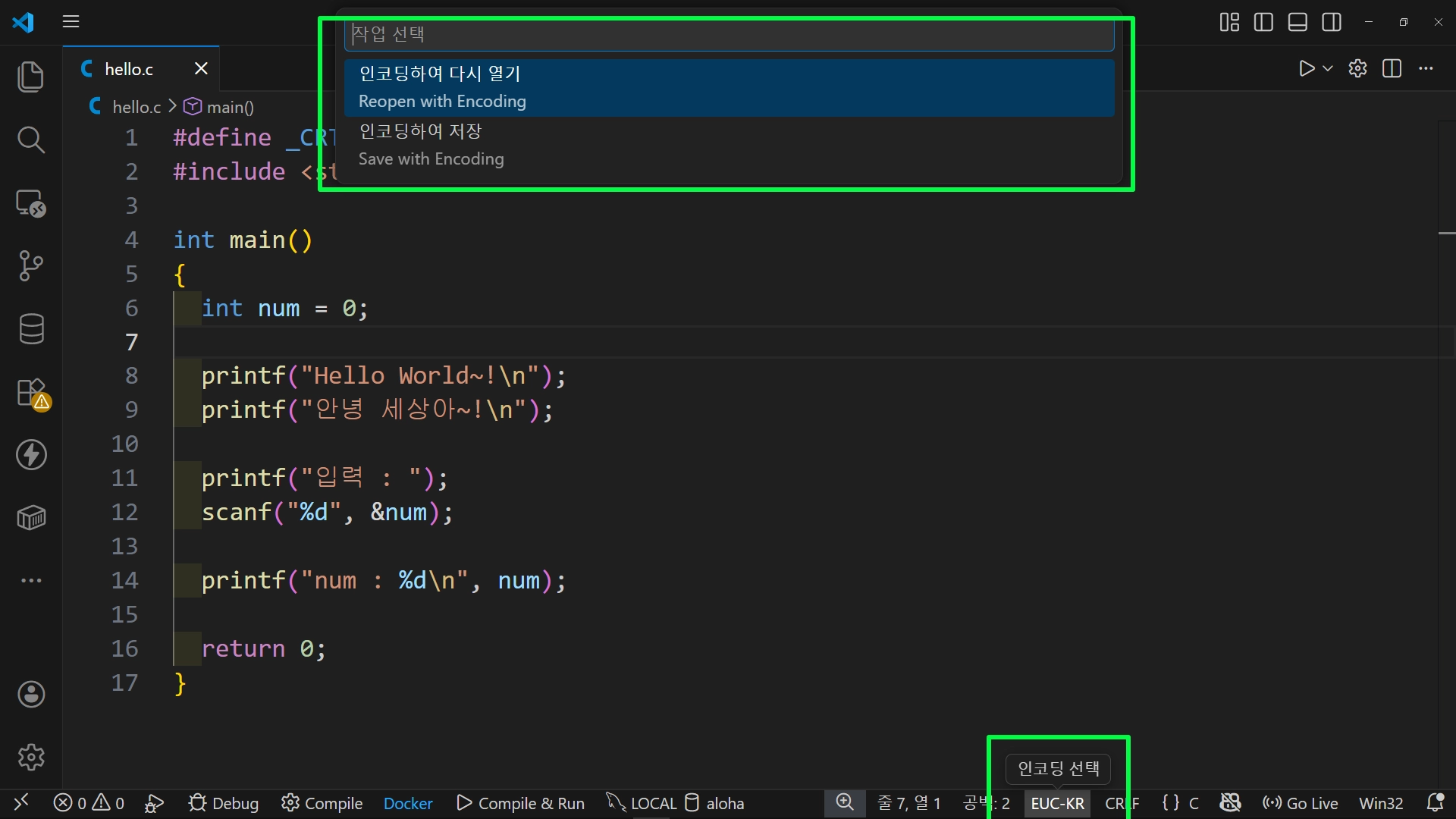Open the Manage gear icon

pos(30,757)
